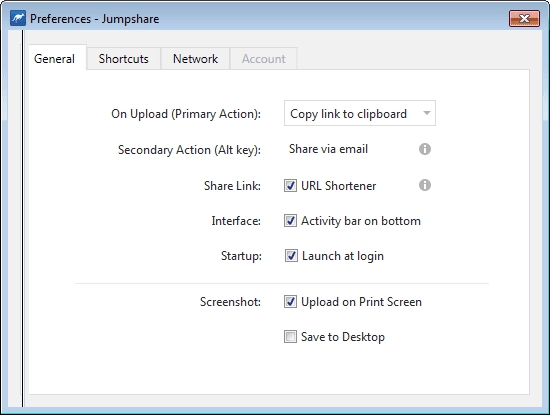Click the 'Secondary Action (Alt key):' label

coord(189,150)
